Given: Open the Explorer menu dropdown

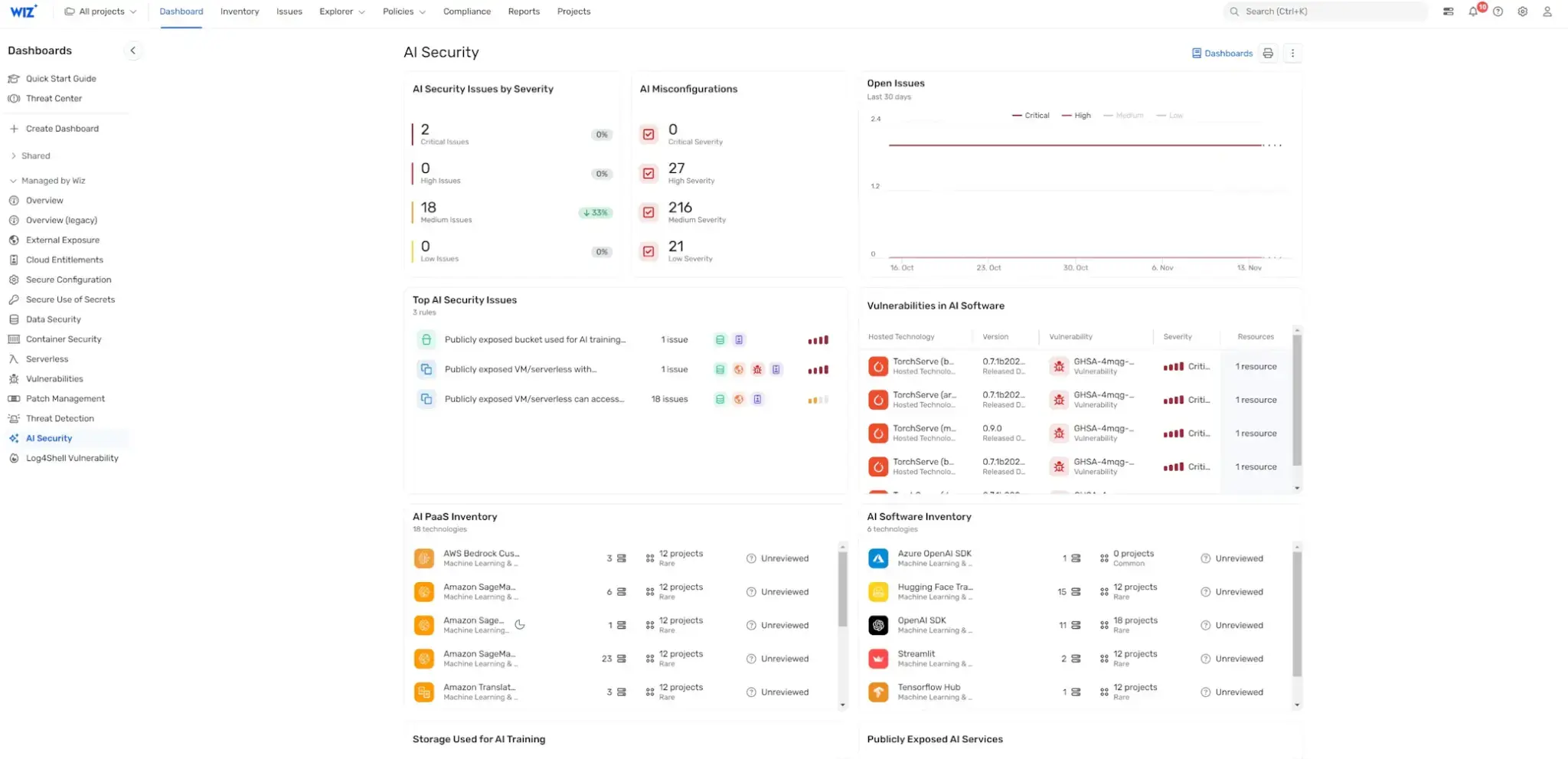Looking at the screenshot, I should [342, 11].
